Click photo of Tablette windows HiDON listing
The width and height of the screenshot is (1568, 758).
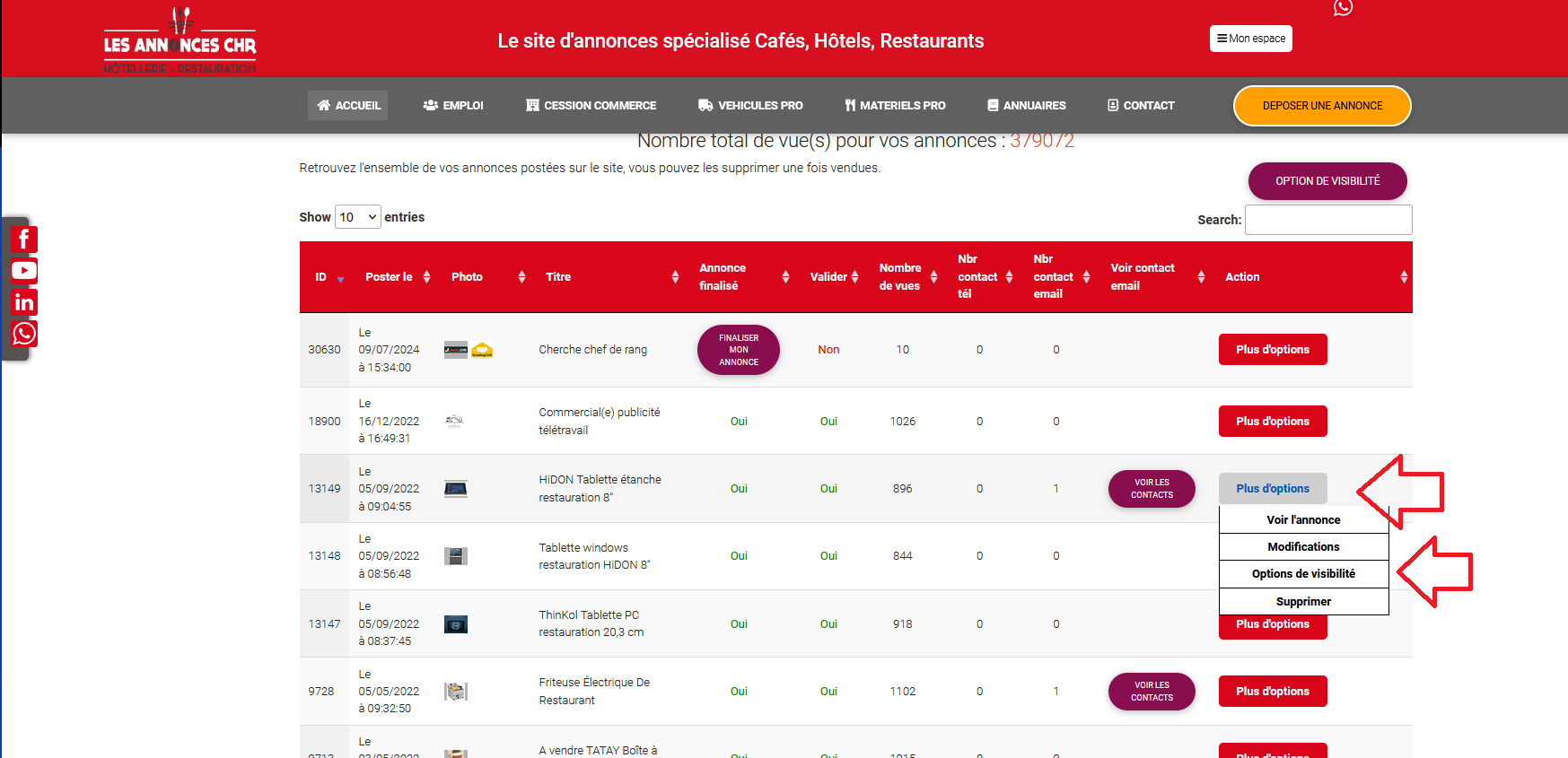(456, 556)
